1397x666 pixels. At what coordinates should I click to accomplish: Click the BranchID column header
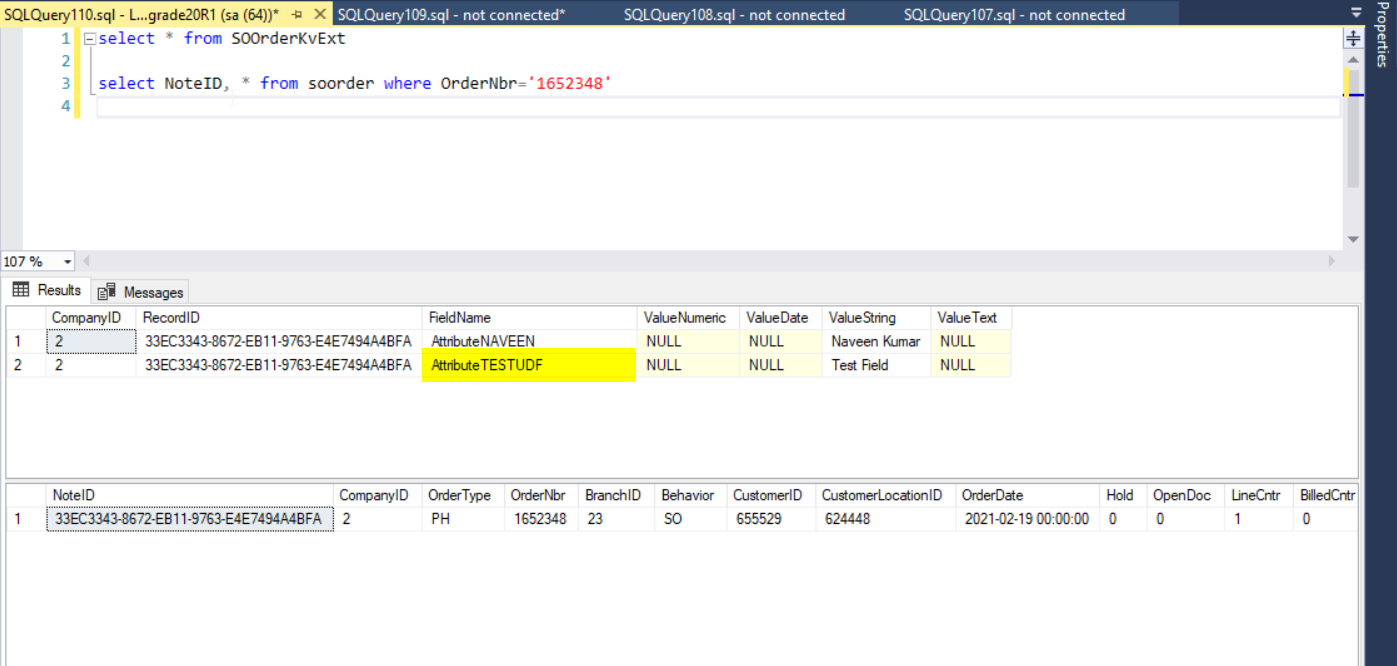616,495
